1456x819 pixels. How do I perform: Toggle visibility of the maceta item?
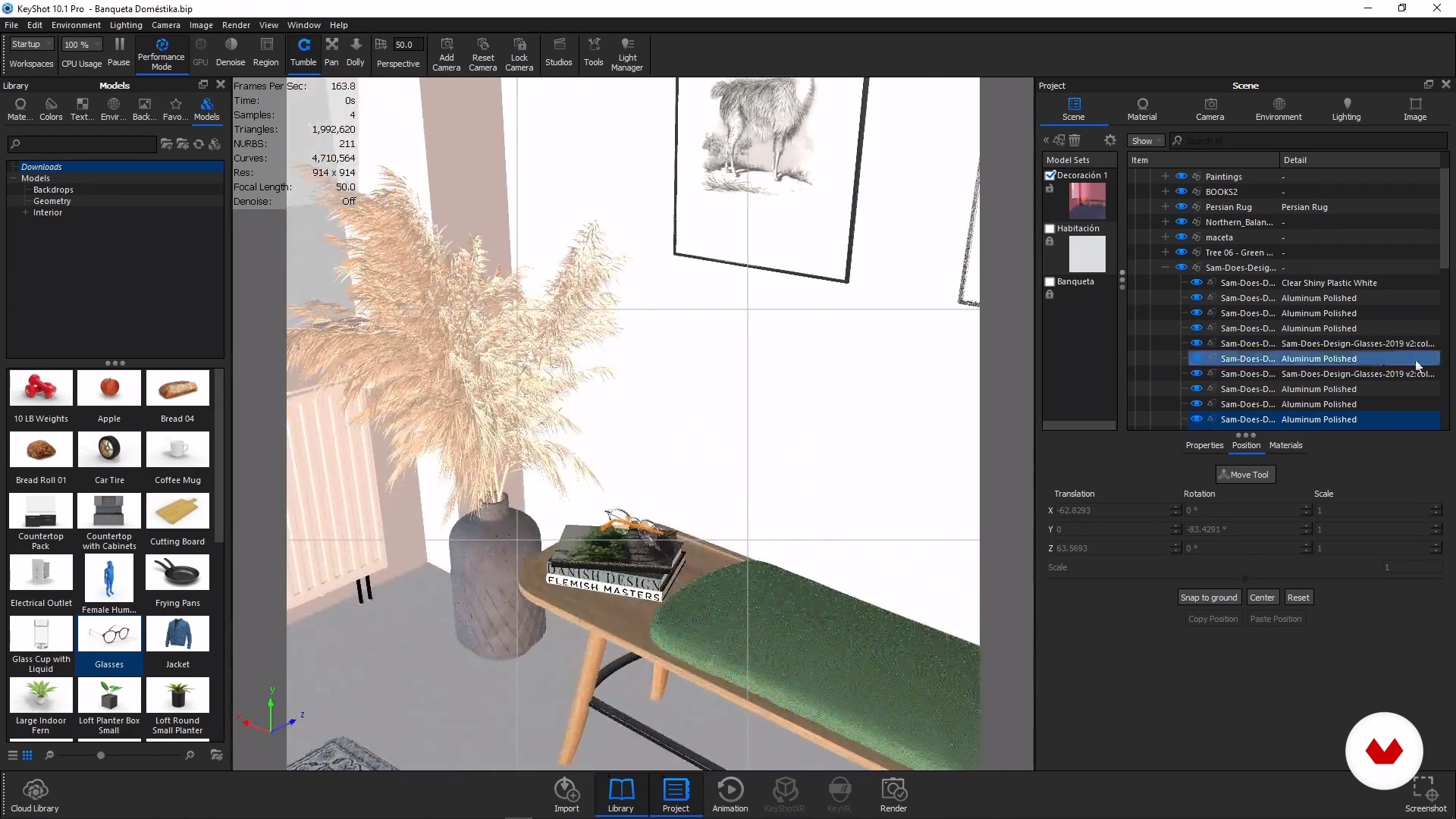point(1181,237)
